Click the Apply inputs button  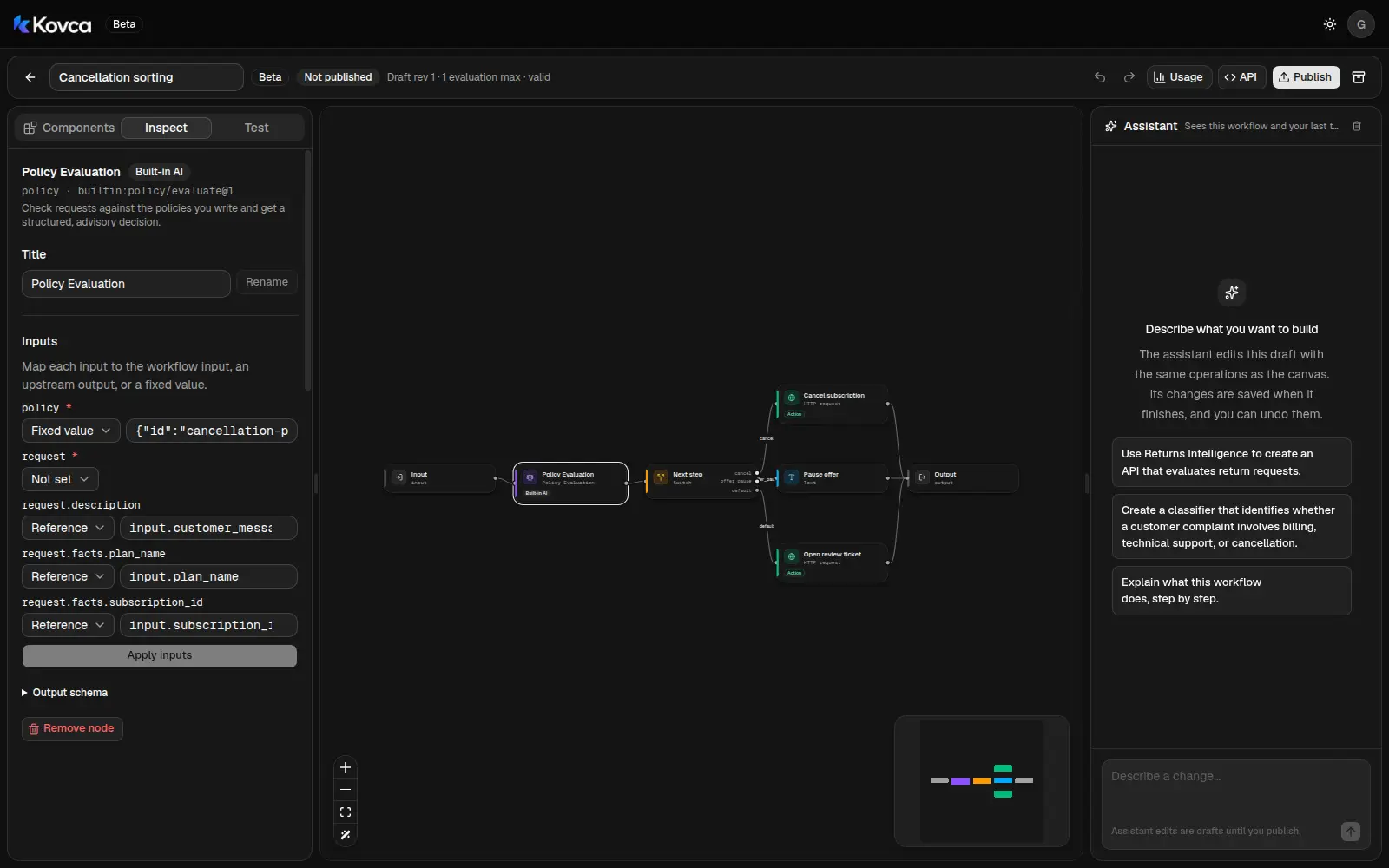160,655
